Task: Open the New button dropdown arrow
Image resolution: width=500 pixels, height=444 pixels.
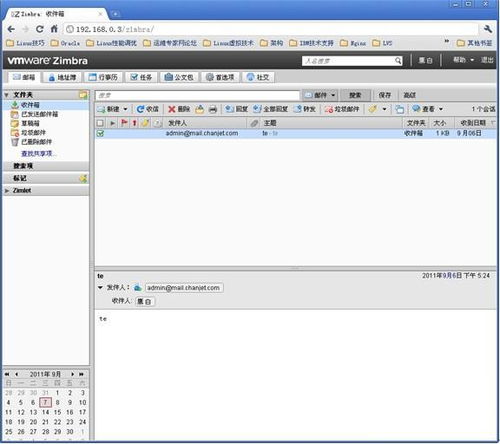Action: click(125, 109)
